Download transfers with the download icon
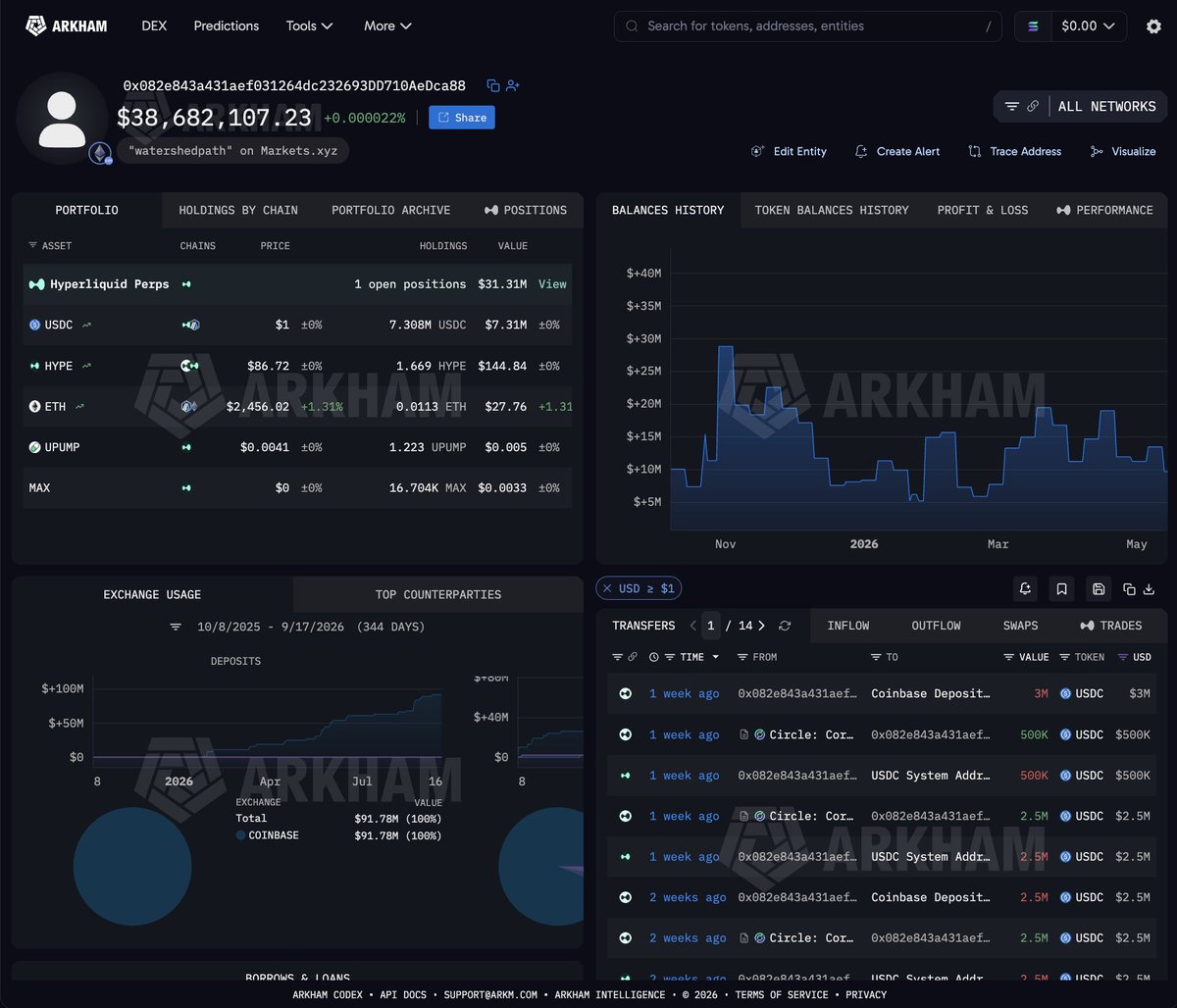The height and width of the screenshot is (1008, 1177). click(x=1149, y=589)
